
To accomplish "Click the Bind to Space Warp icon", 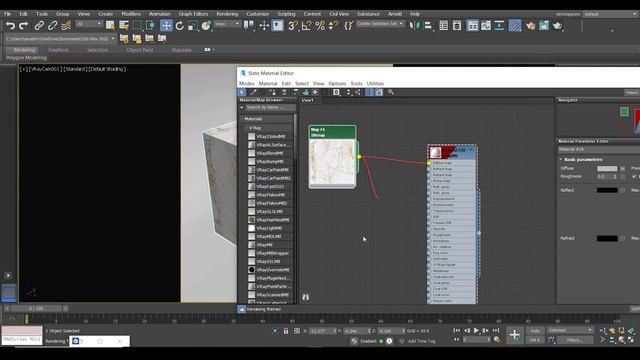I will 66,26.
